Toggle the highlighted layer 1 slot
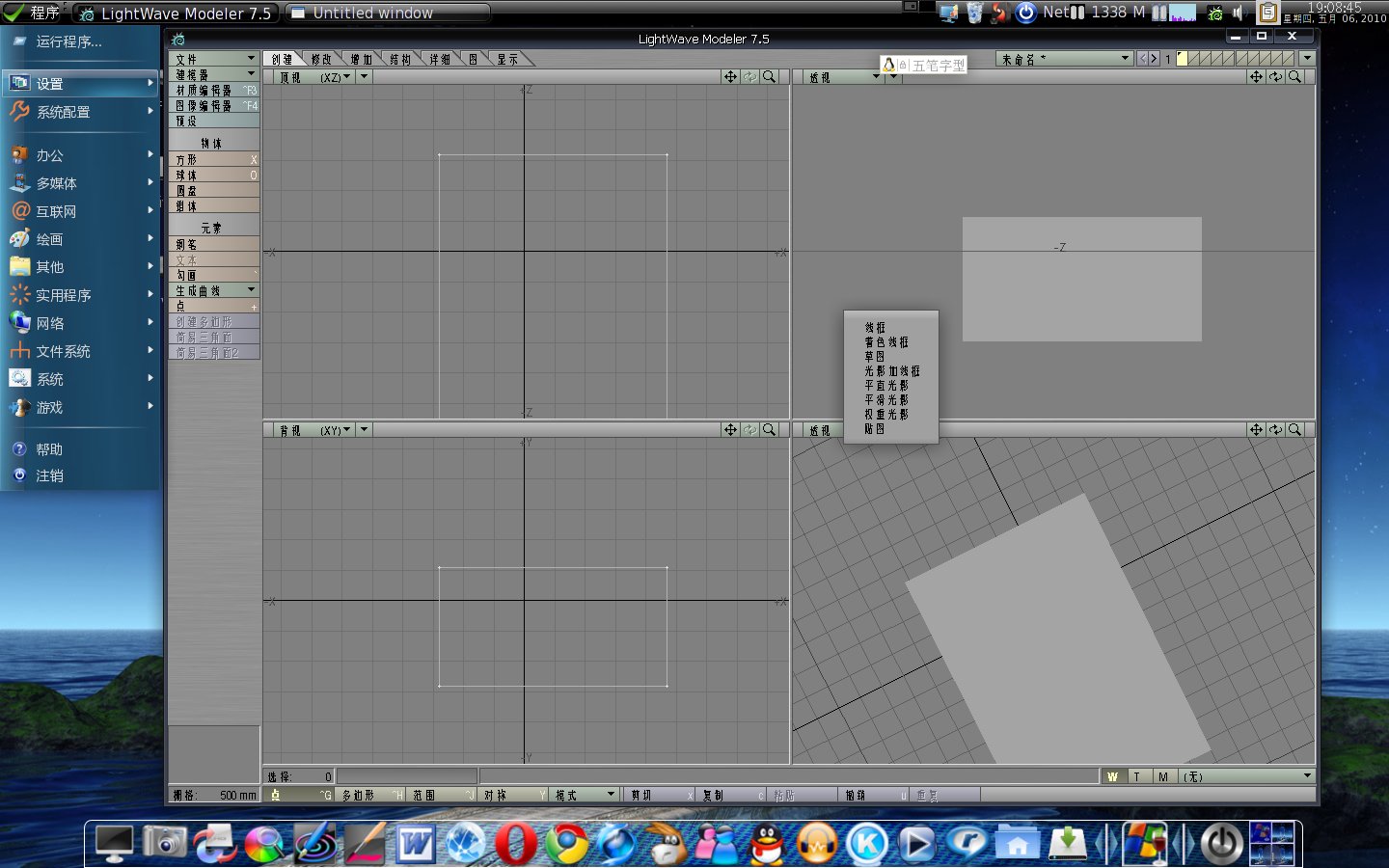The image size is (1389, 868). [x=1182, y=59]
